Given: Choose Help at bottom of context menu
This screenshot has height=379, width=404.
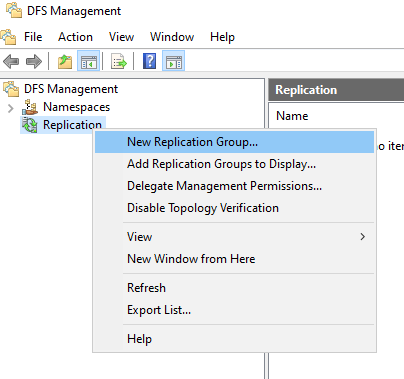Looking at the screenshot, I should [x=234, y=339].
